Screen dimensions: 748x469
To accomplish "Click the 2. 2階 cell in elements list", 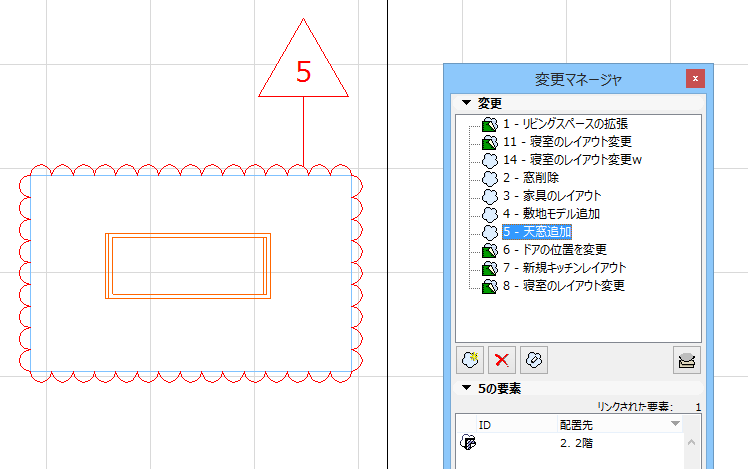I will click(x=577, y=443).
